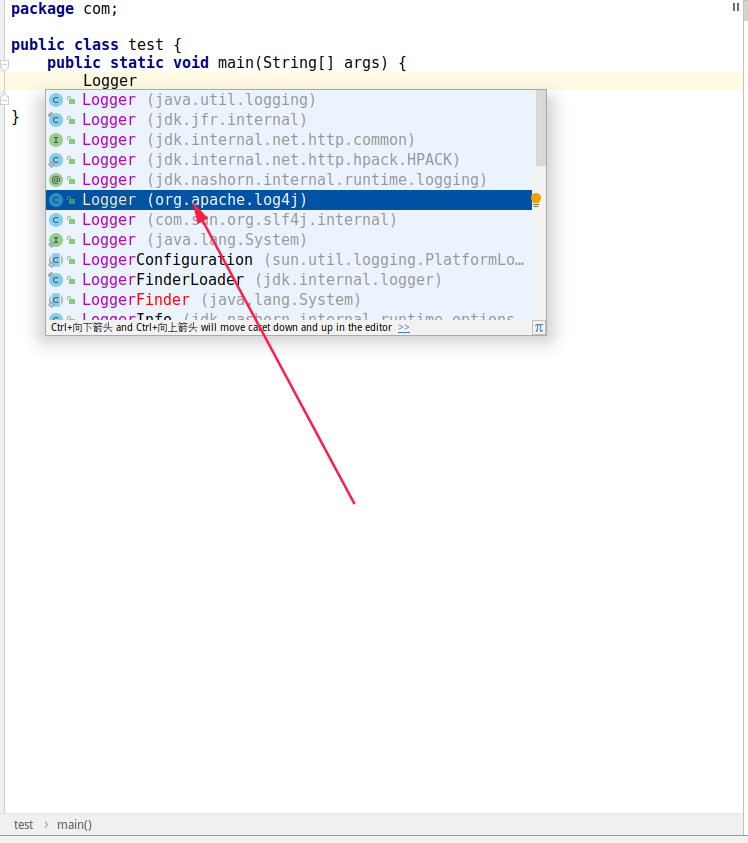Open the pi completion options icon

tap(539, 328)
